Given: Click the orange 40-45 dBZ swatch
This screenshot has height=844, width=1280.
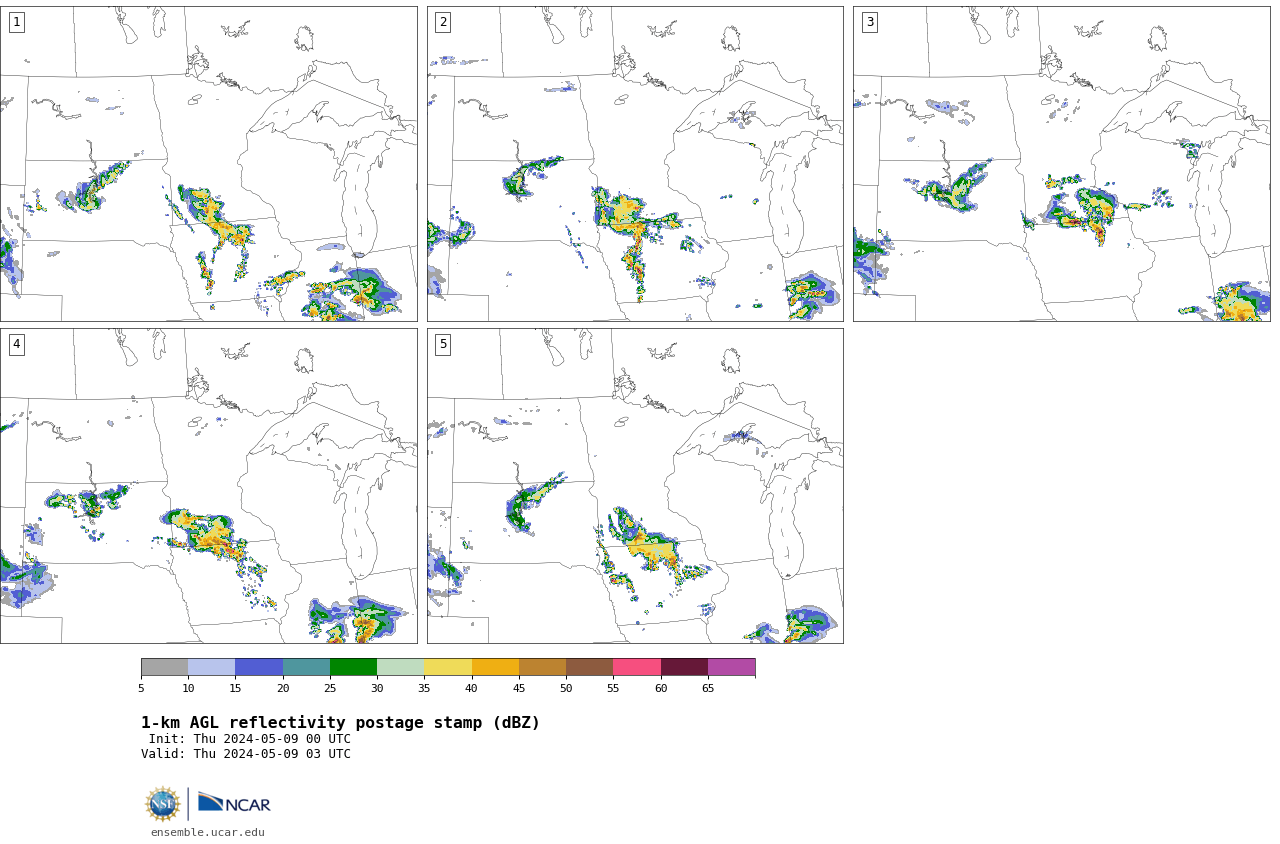Looking at the screenshot, I should coord(495,667).
